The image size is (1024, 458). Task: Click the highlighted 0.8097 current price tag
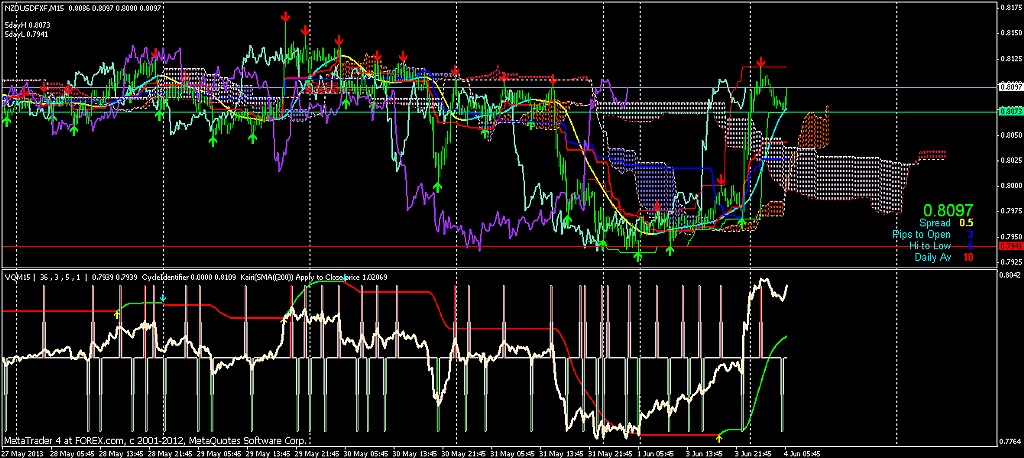pyautogui.click(x=1010, y=86)
